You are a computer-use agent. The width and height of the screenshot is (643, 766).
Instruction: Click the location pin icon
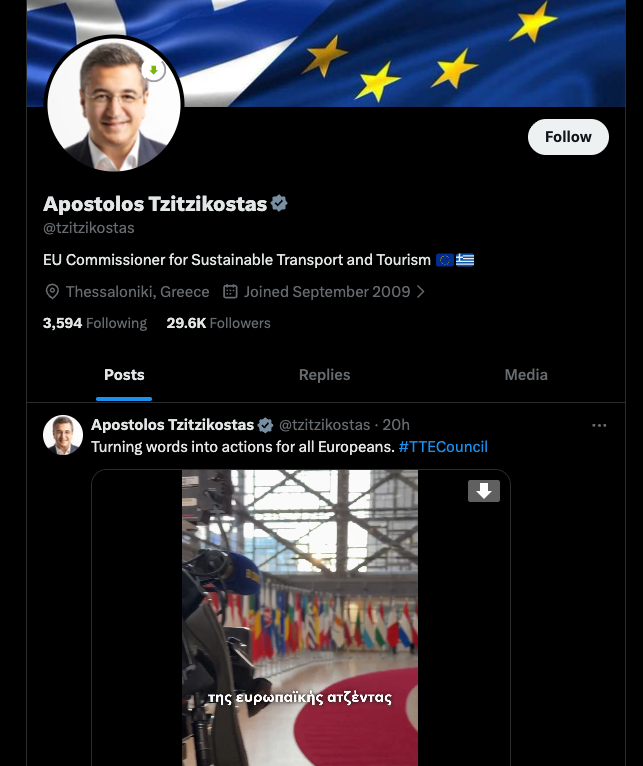coord(52,292)
